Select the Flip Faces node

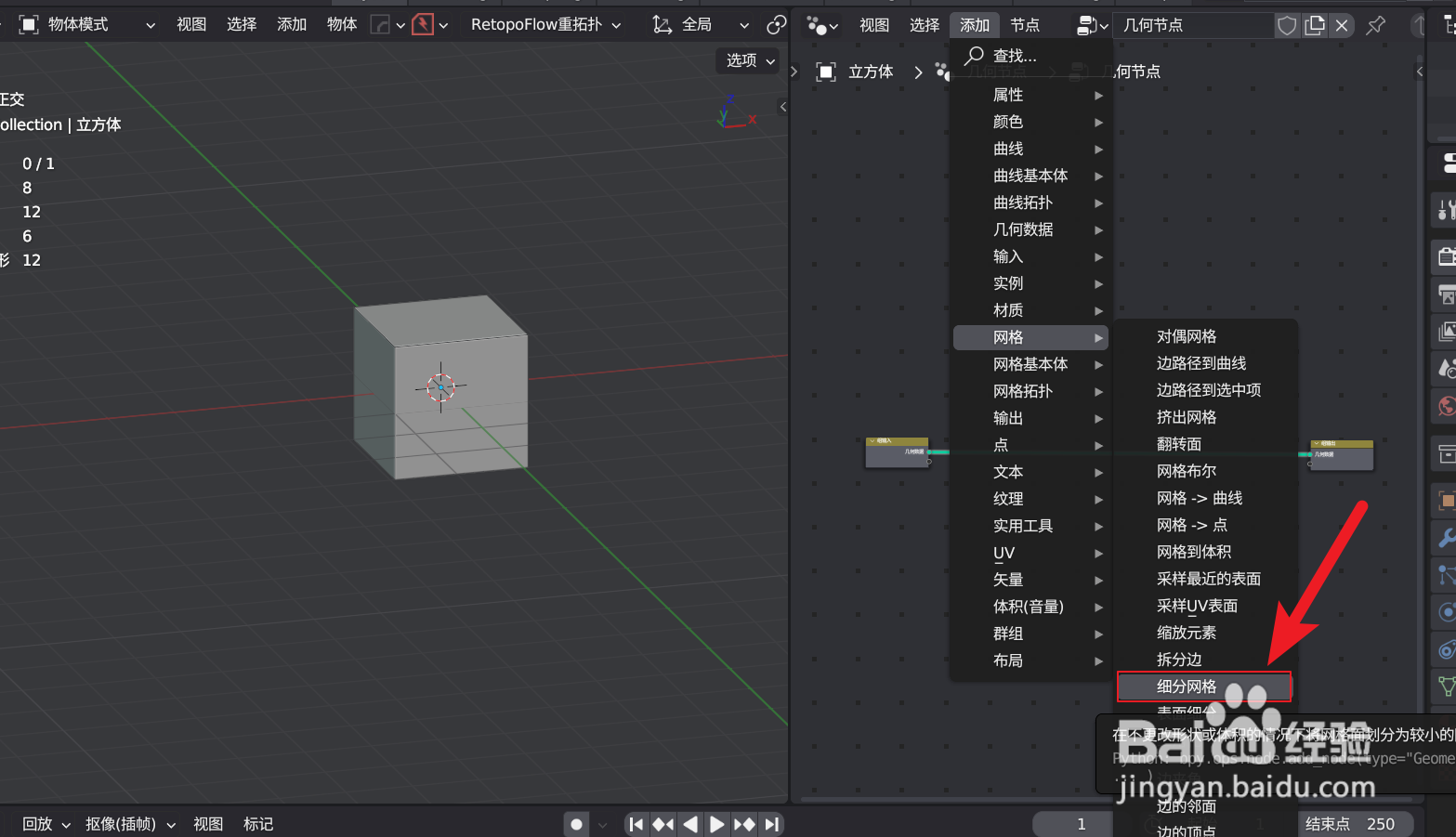[x=1205, y=444]
